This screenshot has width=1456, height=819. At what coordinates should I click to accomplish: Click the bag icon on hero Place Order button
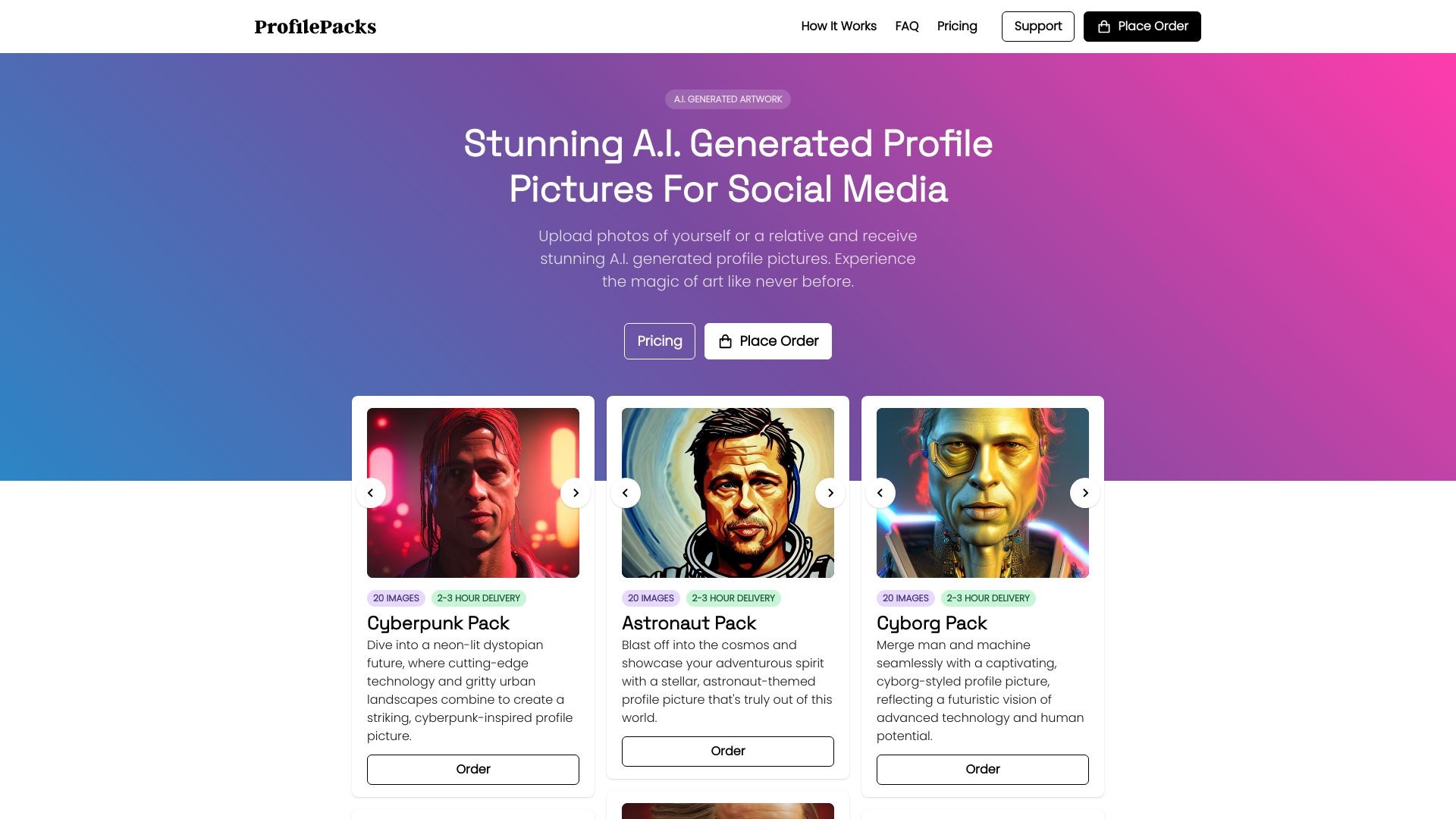(725, 340)
